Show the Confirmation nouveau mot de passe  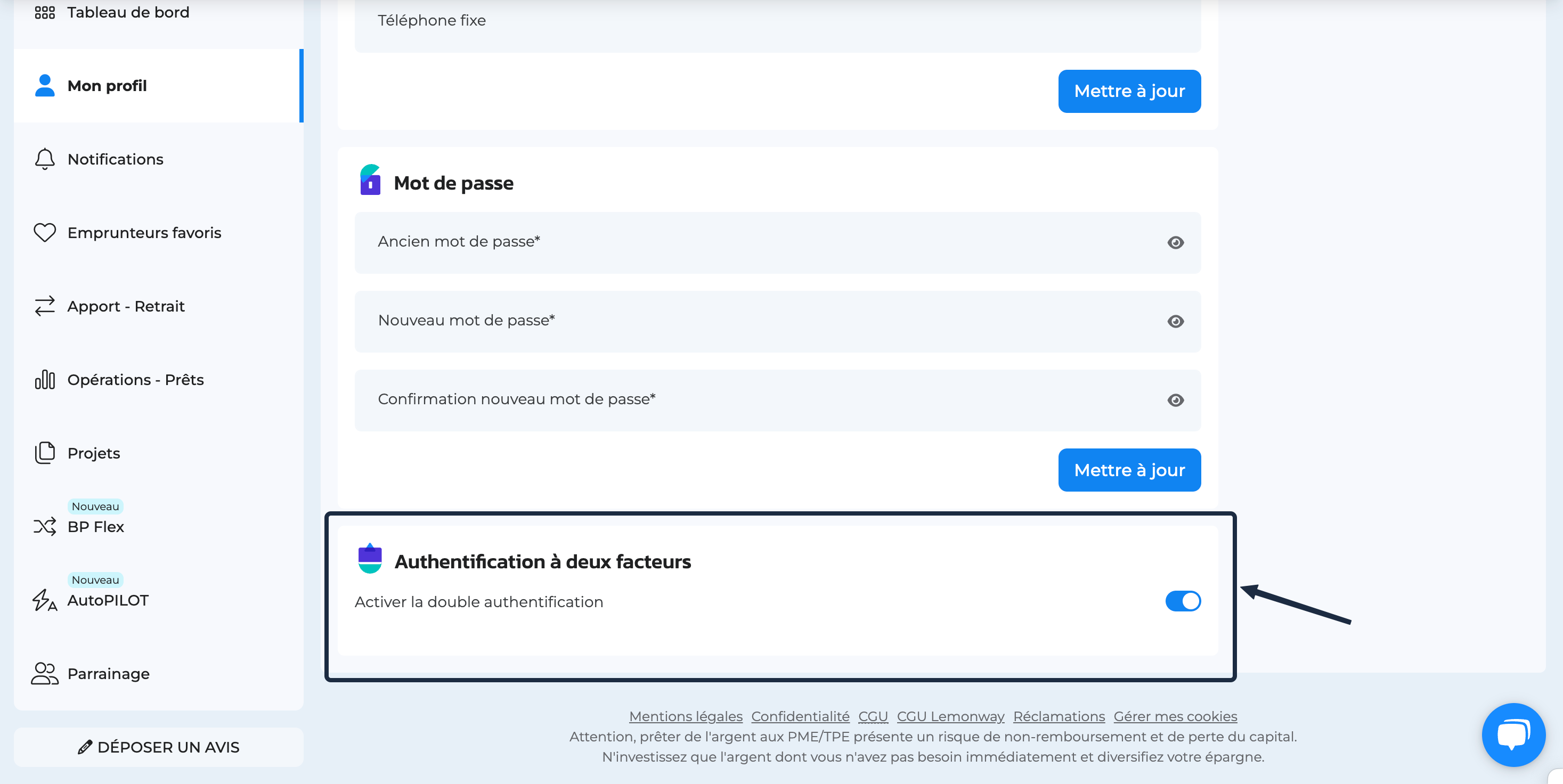point(1175,401)
